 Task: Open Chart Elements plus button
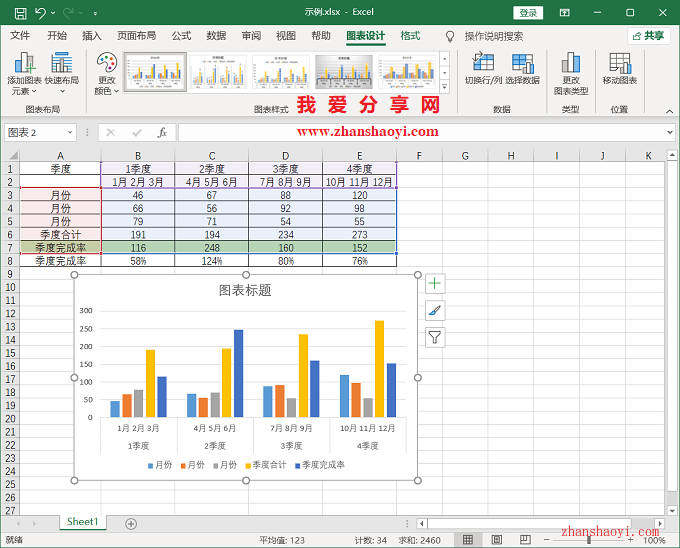435,284
